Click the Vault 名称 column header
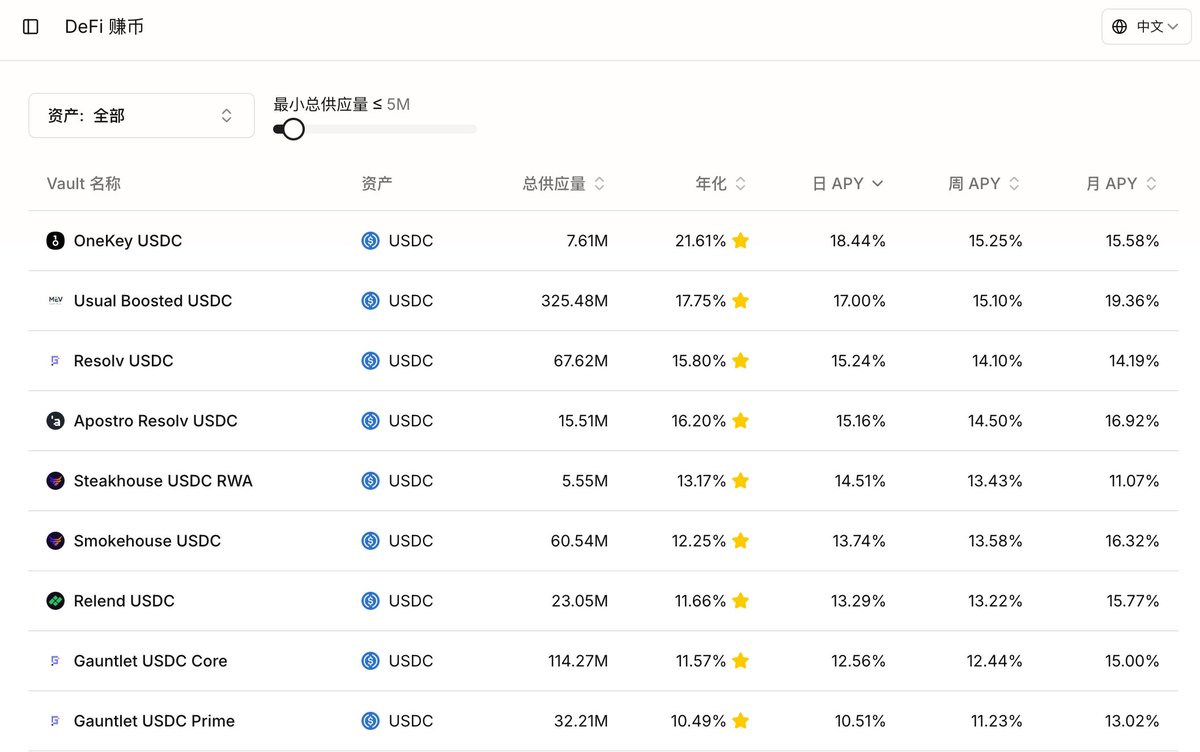 point(84,184)
